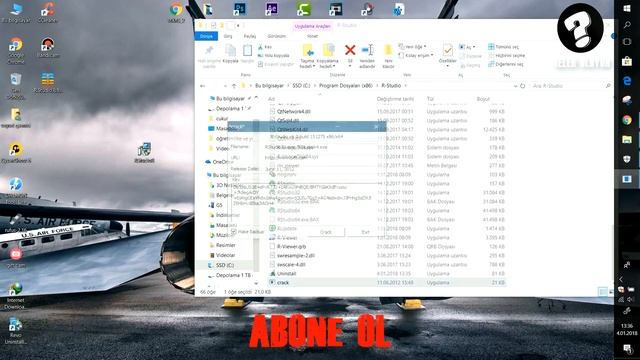Click the Crack button in dialog
Viewport: 640px width, 360px height.
point(326,232)
